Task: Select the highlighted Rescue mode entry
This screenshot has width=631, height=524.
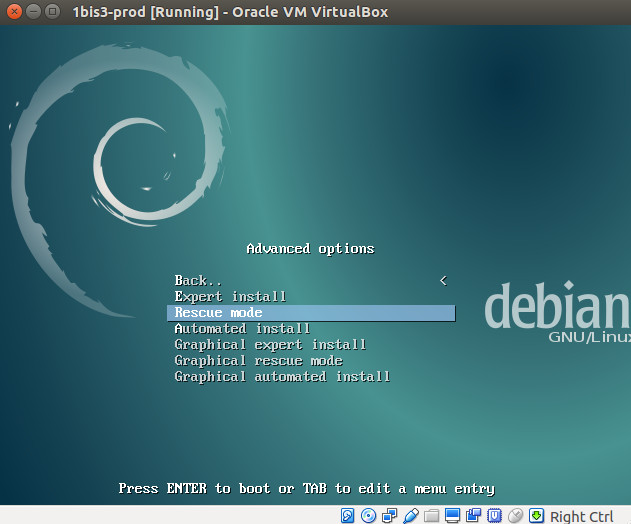Action: (310, 313)
